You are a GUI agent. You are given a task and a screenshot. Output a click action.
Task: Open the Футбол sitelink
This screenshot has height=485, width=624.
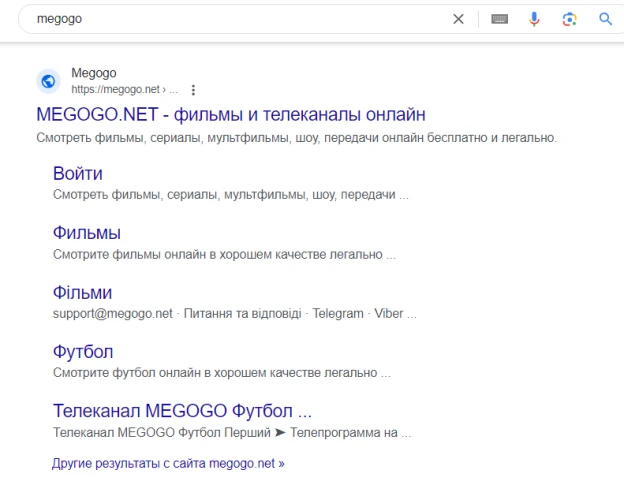tap(83, 352)
